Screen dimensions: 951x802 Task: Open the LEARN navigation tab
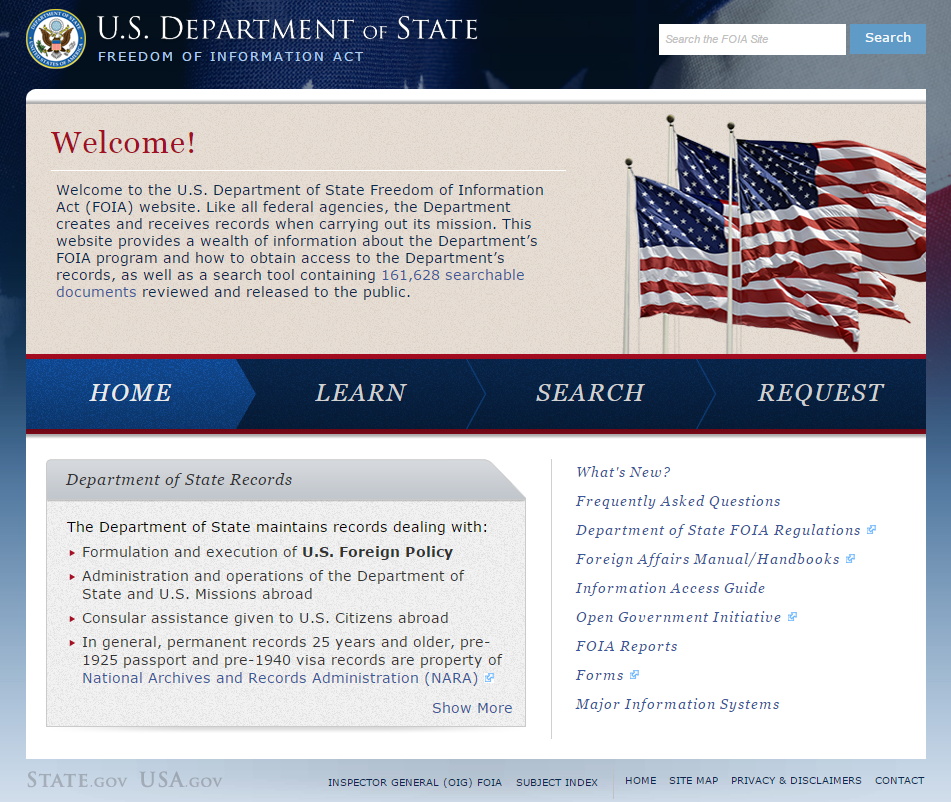point(360,393)
